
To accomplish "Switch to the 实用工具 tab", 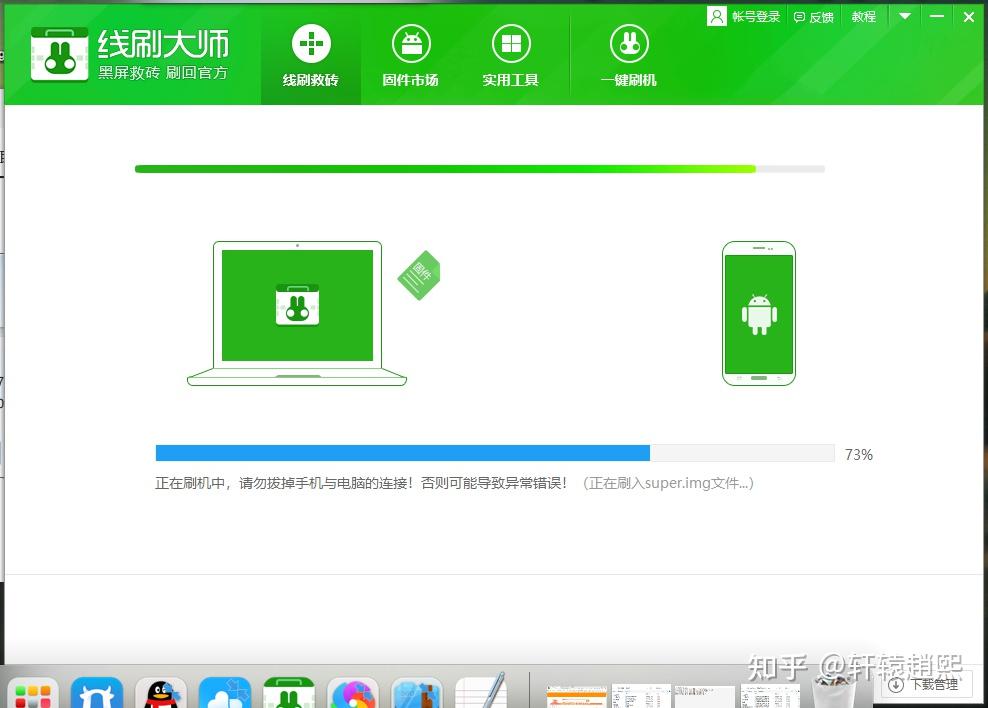I will pyautogui.click(x=510, y=55).
